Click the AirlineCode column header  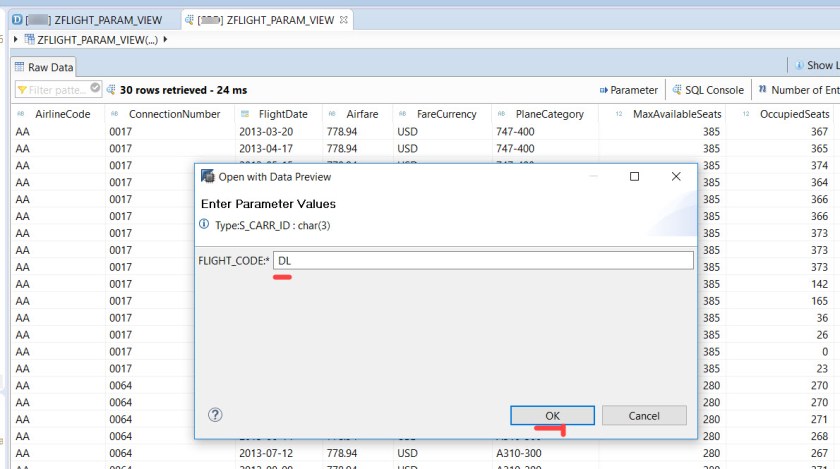(63, 114)
